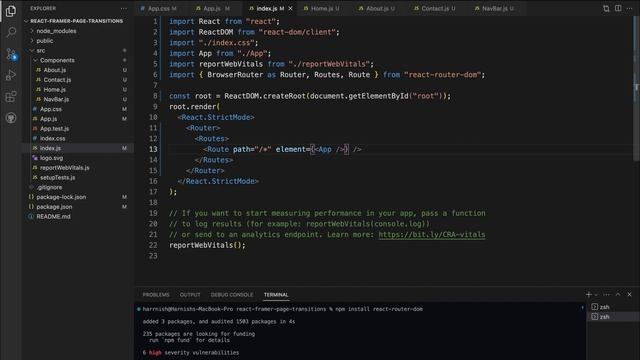
Task: Open App.js in the explorer tree
Action: click(49, 119)
